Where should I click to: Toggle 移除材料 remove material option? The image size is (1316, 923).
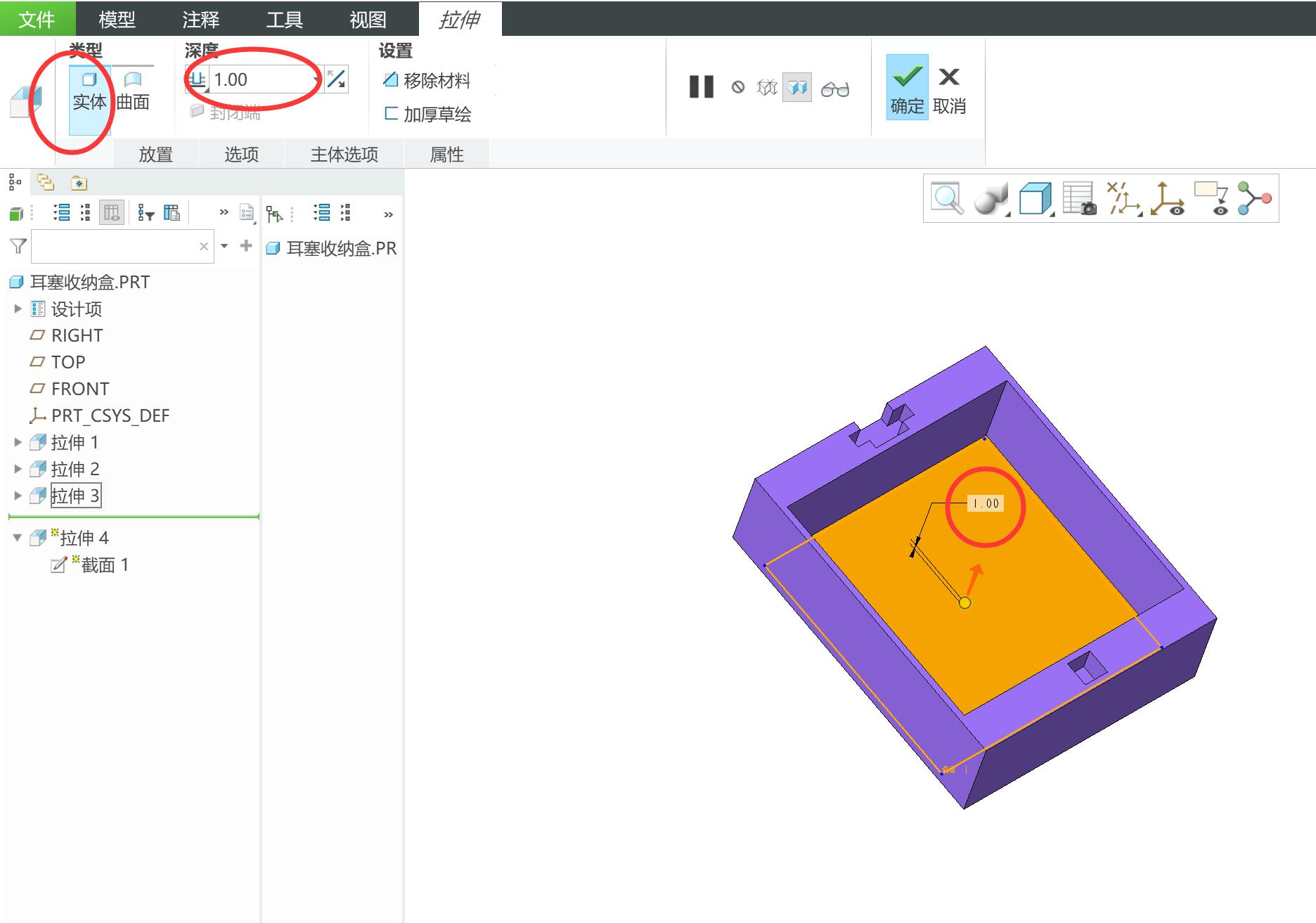[x=427, y=80]
